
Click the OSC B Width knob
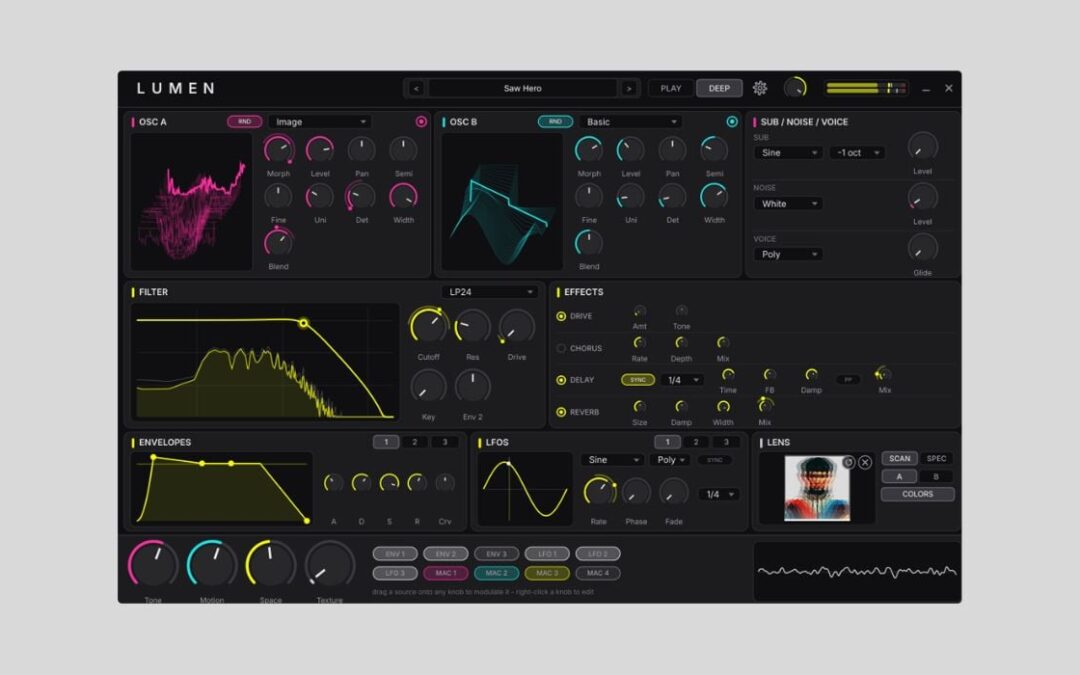[x=714, y=197]
